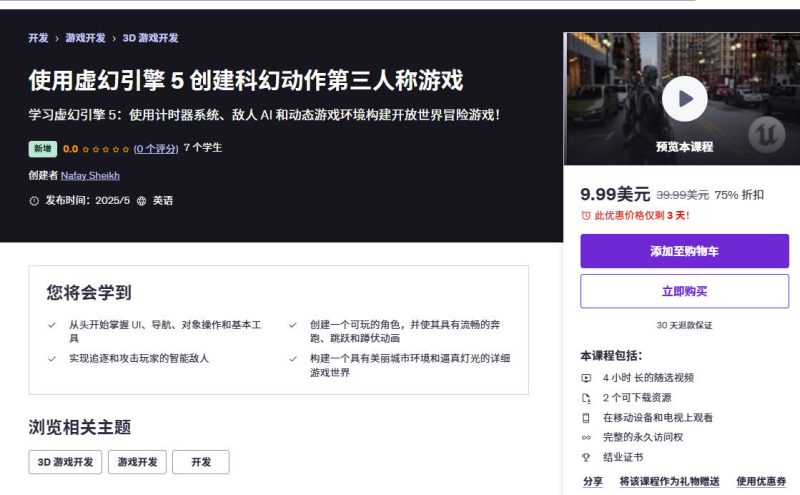The height and width of the screenshot is (495, 800).
Task: Click the 立即购买 button
Action: (x=685, y=291)
